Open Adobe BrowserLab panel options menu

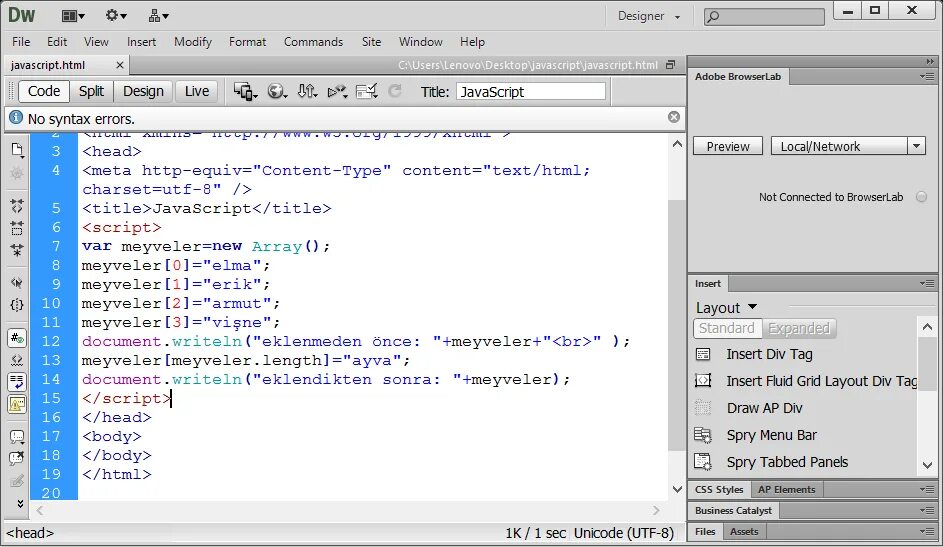pyautogui.click(x=927, y=77)
